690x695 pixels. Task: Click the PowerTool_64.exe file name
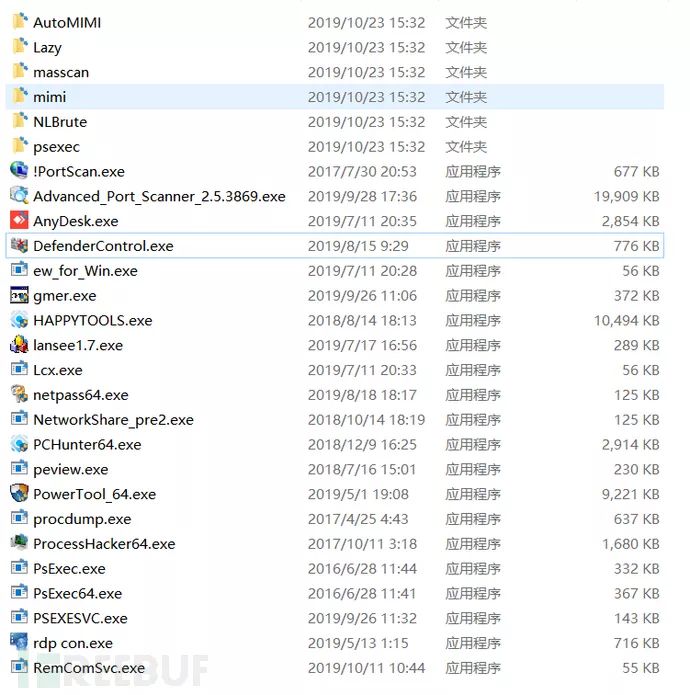[94, 494]
